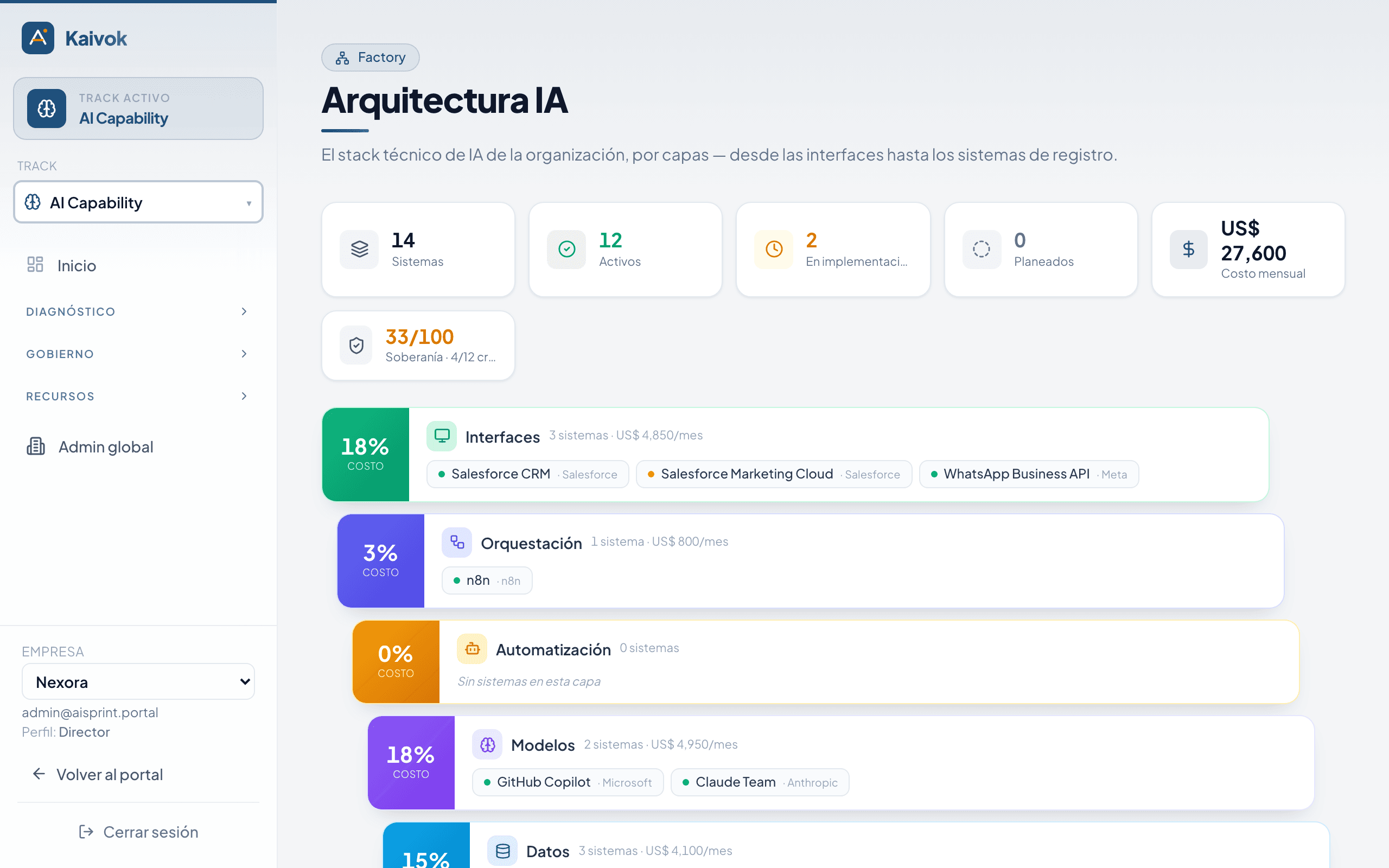Click the Admin global building icon
The image size is (1389, 868).
36,446
